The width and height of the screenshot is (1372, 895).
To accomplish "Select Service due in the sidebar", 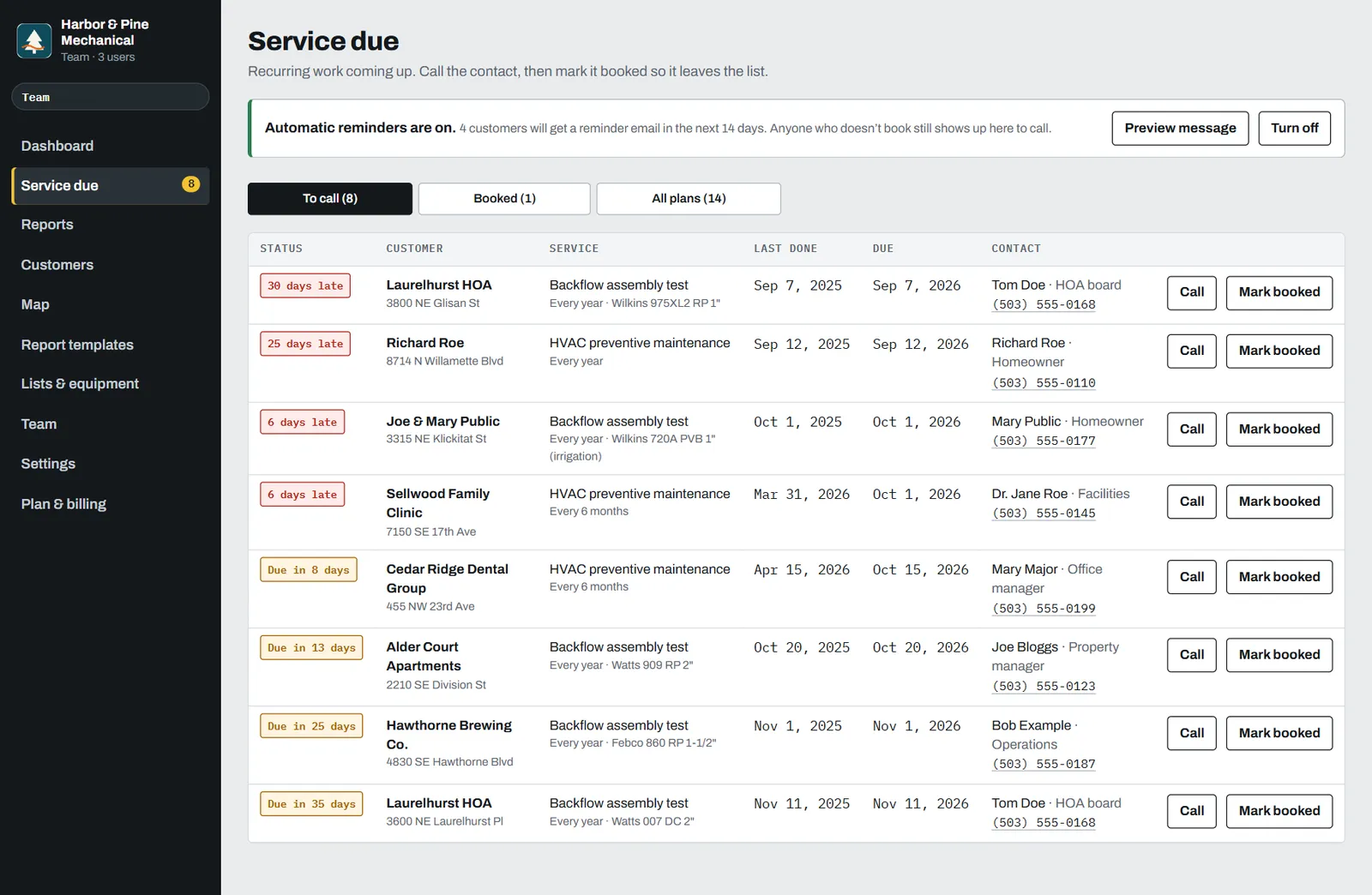I will (110, 185).
